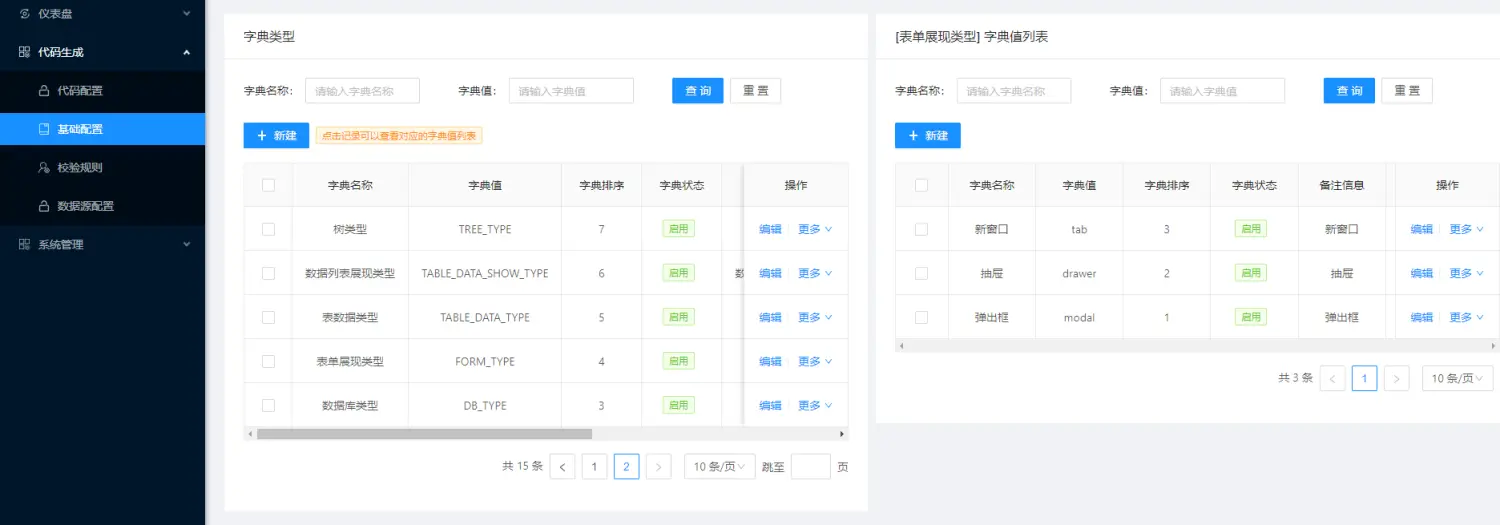This screenshot has width=1500, height=525.
Task: Open 更多 dropdown for 抽屉 row
Action: (1467, 273)
